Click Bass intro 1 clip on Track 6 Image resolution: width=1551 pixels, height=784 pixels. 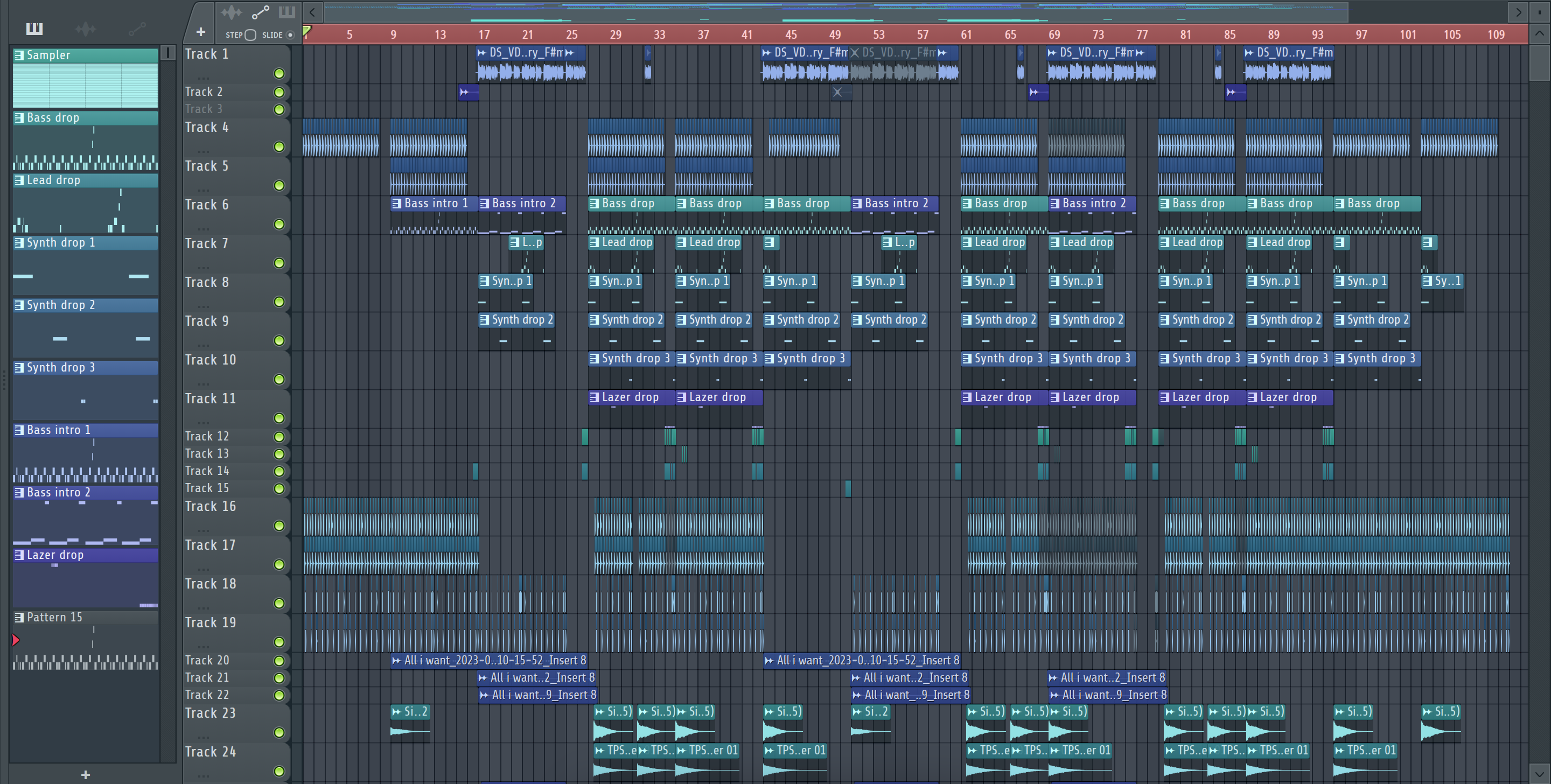(x=434, y=215)
